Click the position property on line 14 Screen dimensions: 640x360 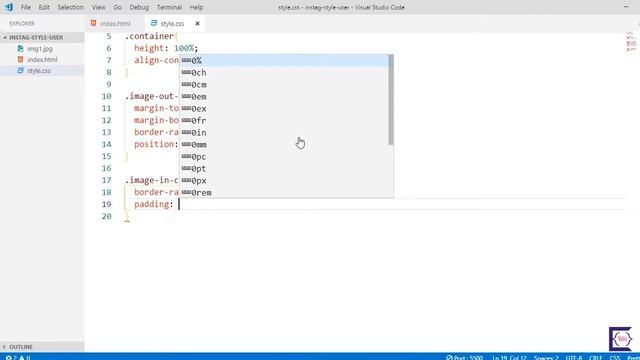tap(154, 144)
